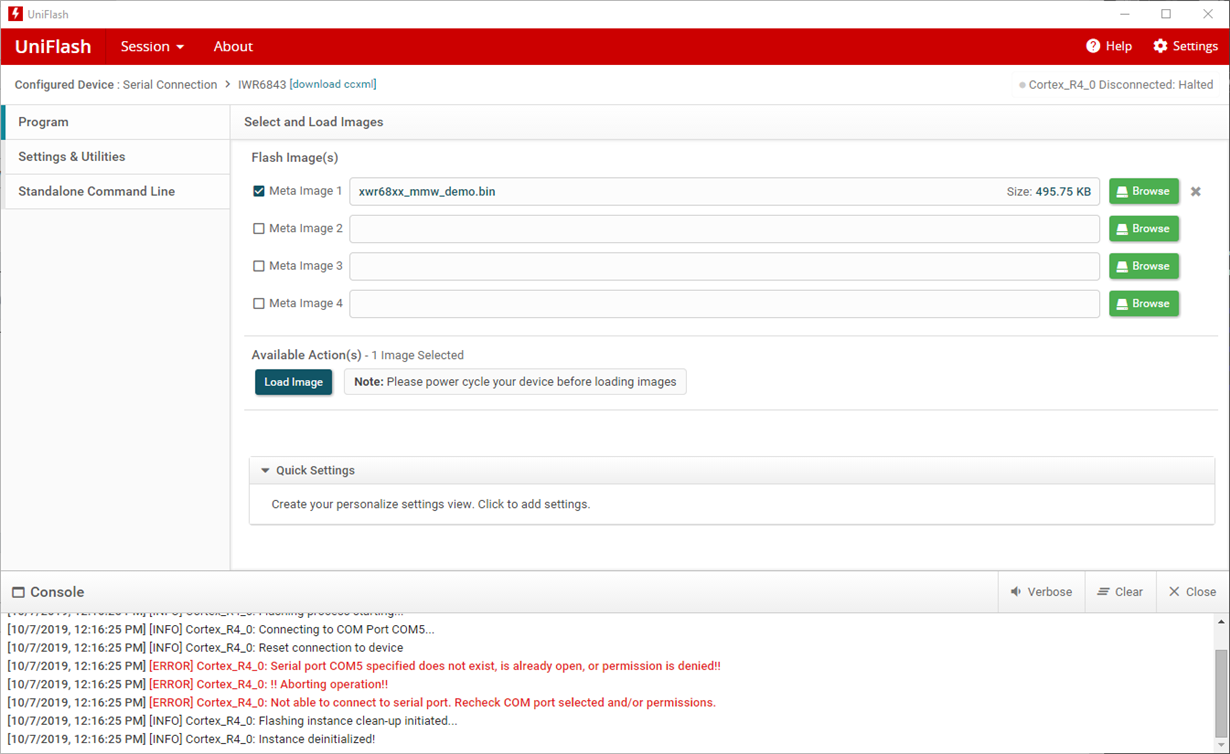Image resolution: width=1230 pixels, height=754 pixels.
Task: Click the Meta Image 1 file path field
Action: point(724,191)
